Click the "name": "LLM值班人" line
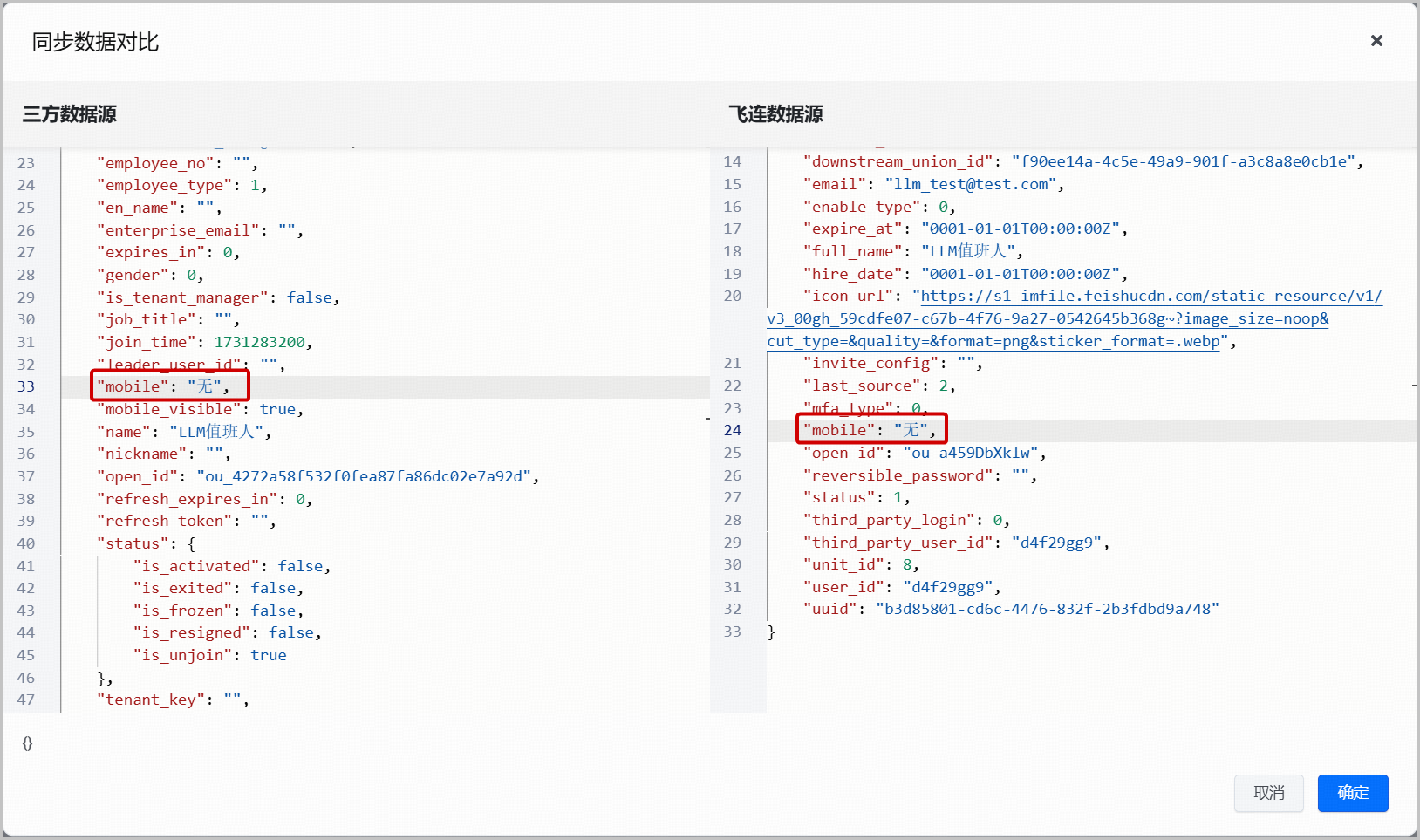The width and height of the screenshot is (1420, 840). point(184,432)
